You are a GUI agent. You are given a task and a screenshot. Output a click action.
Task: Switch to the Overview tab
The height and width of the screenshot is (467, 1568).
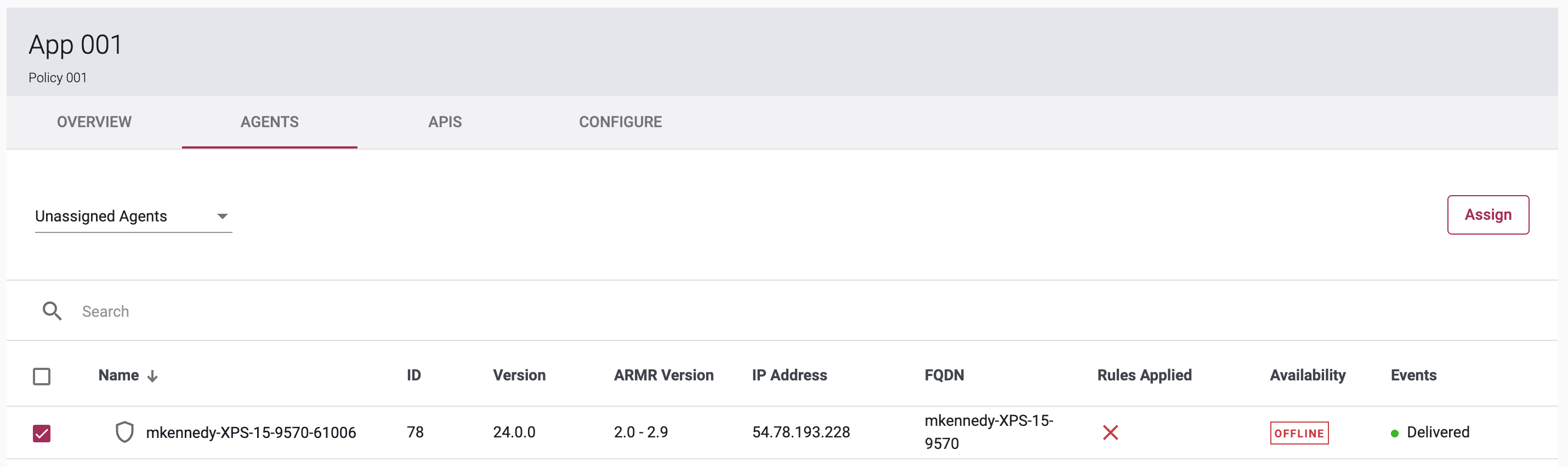[94, 122]
